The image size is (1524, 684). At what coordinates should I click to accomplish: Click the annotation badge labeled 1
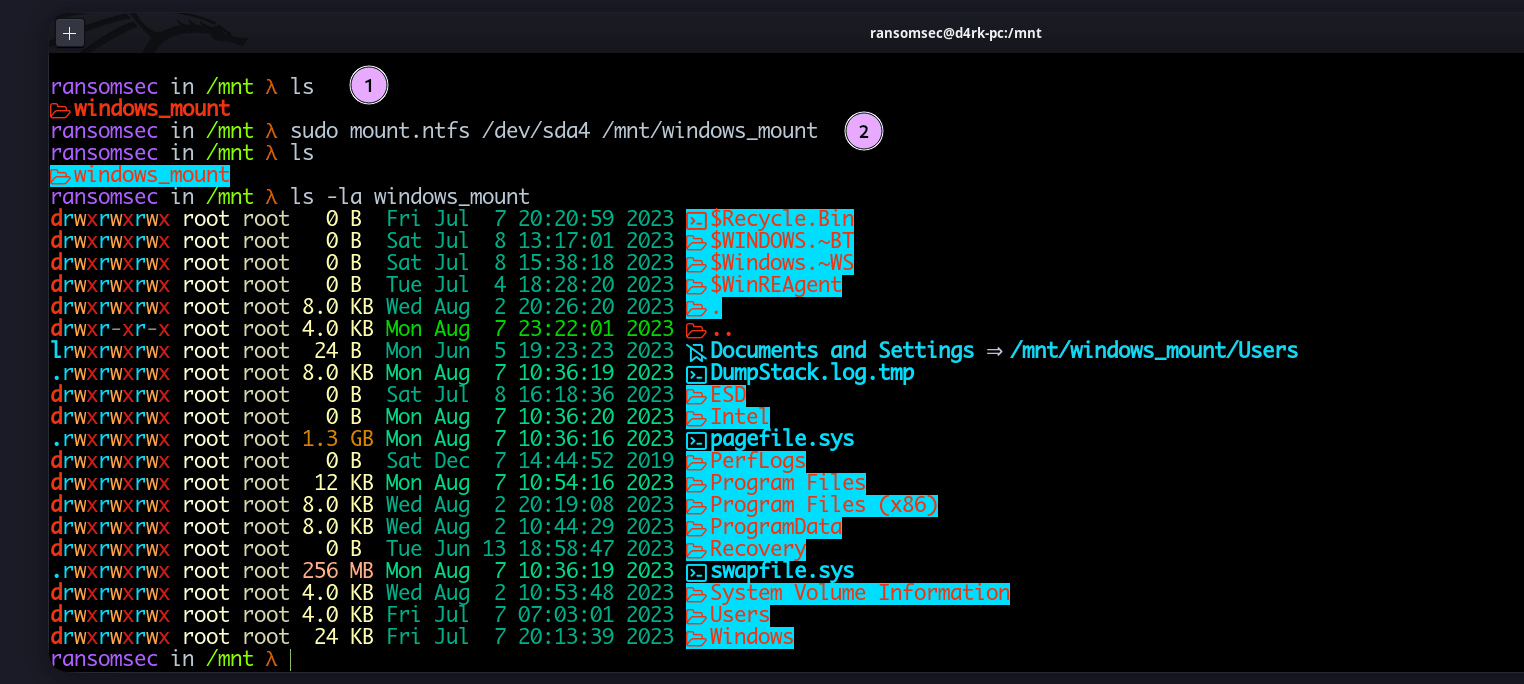[368, 85]
